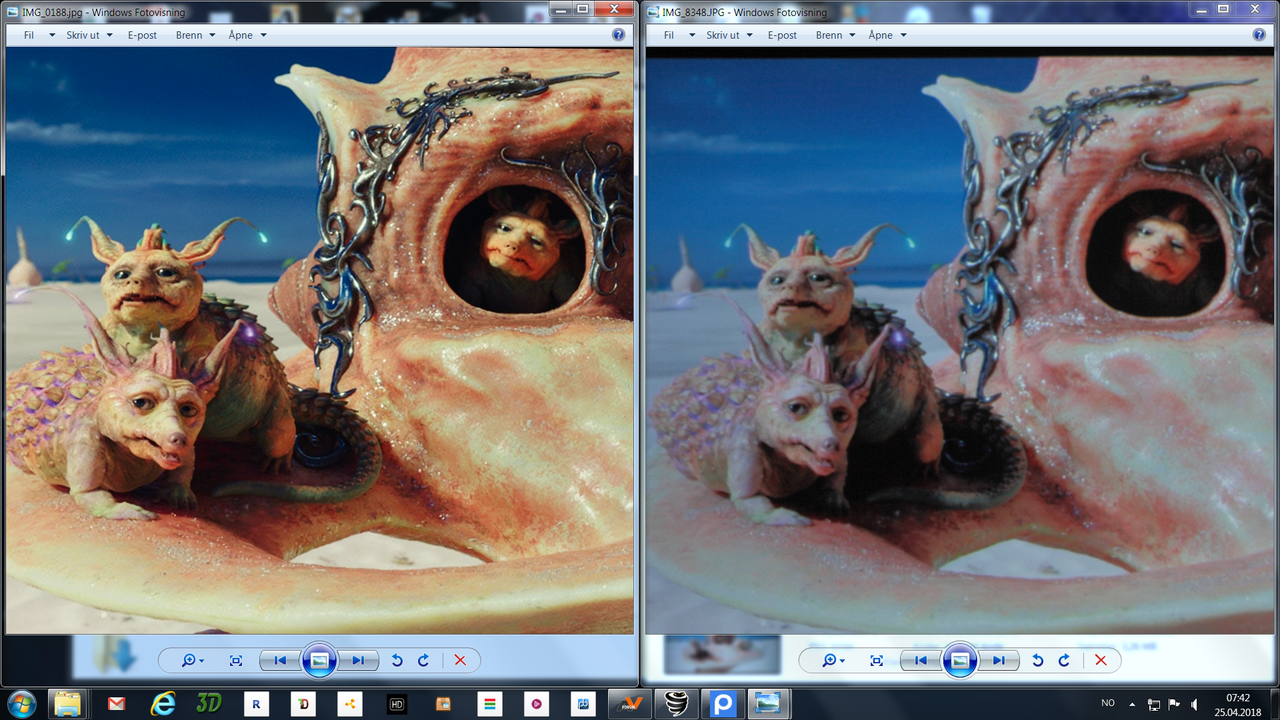Image resolution: width=1280 pixels, height=720 pixels.
Task: Open the green 3D app on taskbar
Action: coord(209,703)
